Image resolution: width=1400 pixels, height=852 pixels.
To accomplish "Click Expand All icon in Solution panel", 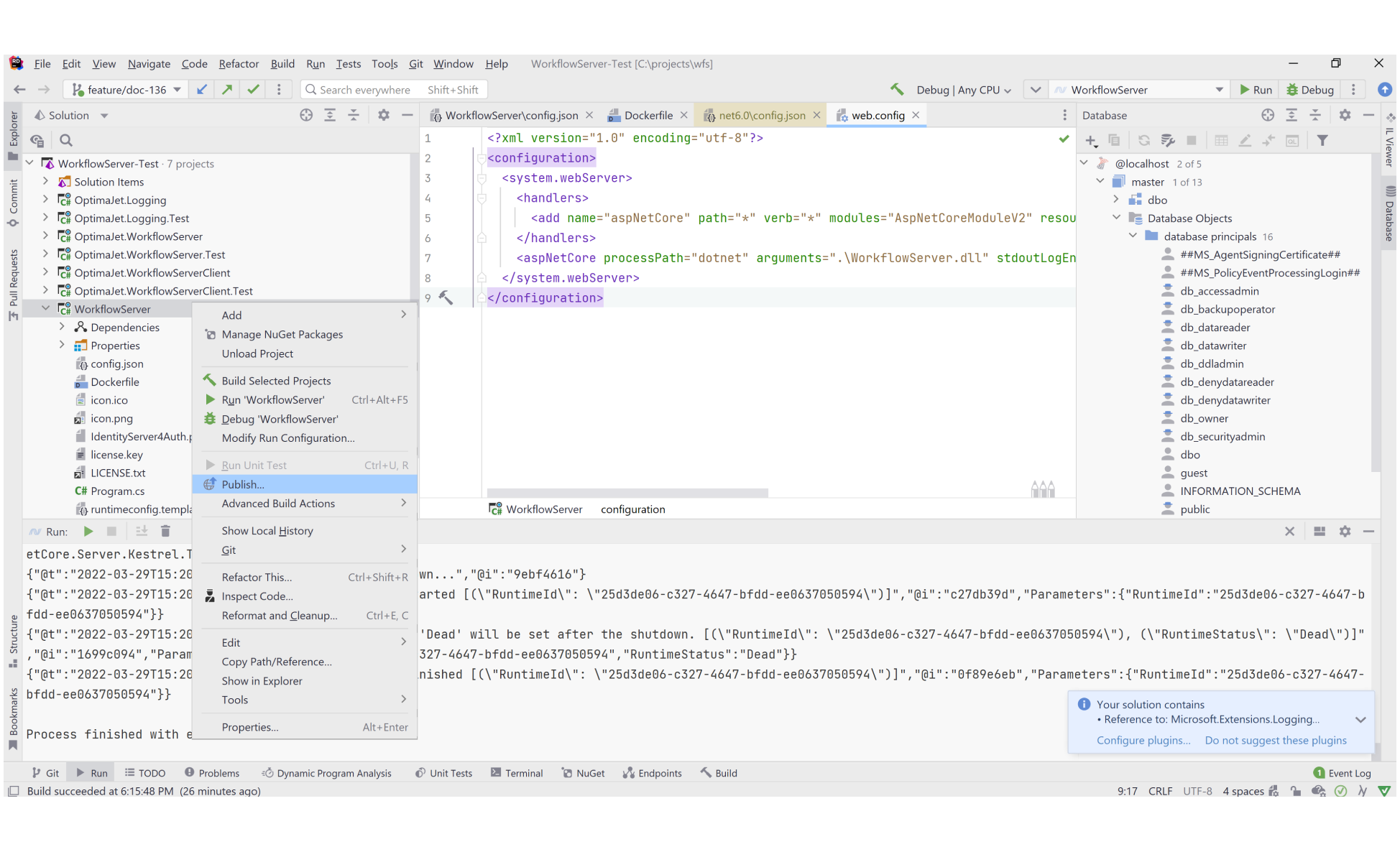I will (330, 115).
